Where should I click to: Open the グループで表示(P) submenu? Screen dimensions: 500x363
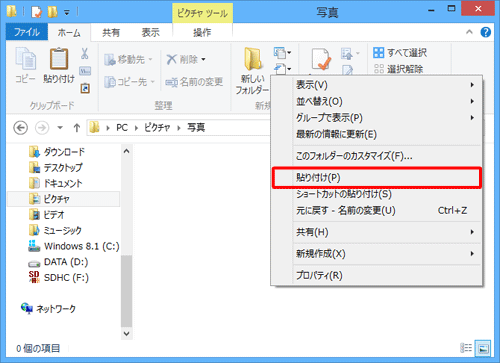point(377,118)
